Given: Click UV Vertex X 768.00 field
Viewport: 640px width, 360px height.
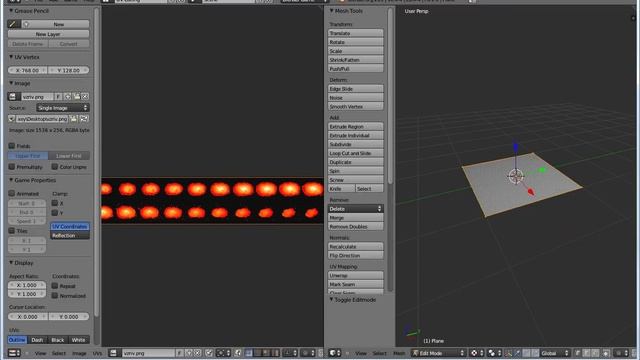Looking at the screenshot, I should [x=28, y=70].
